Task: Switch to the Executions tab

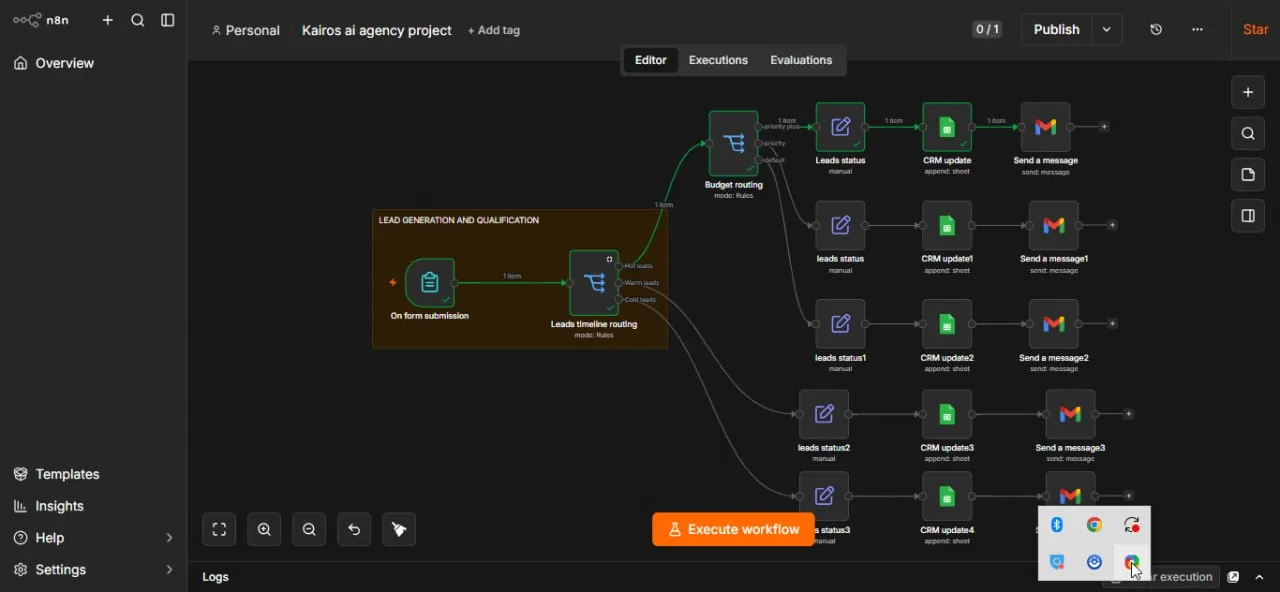Action: 718,60
